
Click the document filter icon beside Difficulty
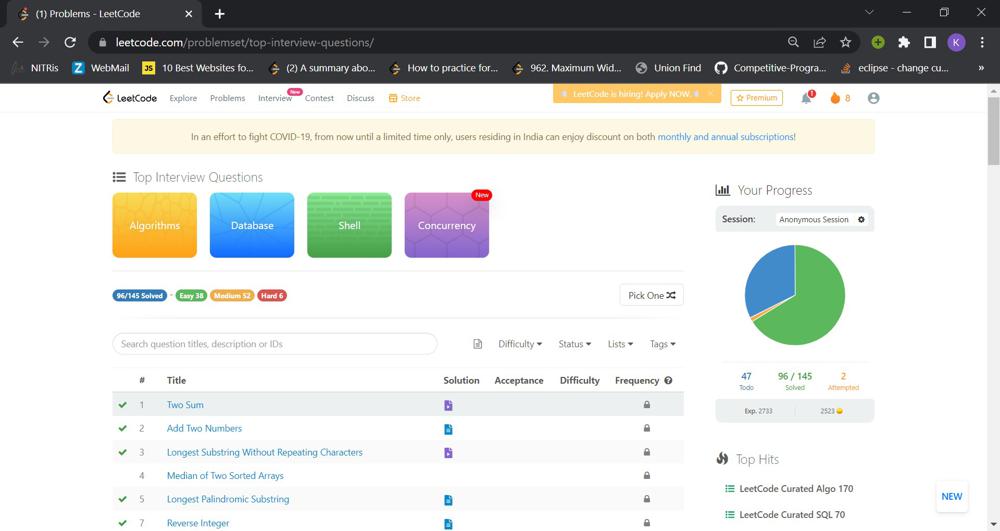point(478,344)
